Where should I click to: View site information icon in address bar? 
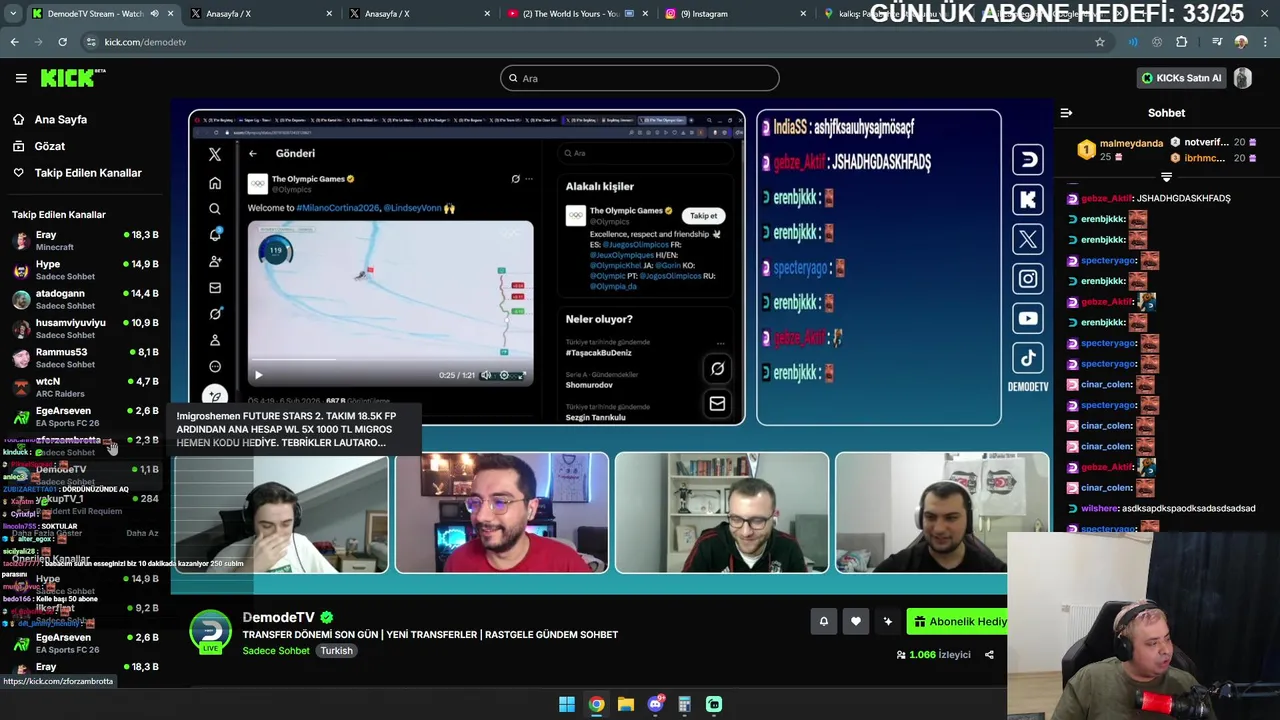[x=92, y=42]
